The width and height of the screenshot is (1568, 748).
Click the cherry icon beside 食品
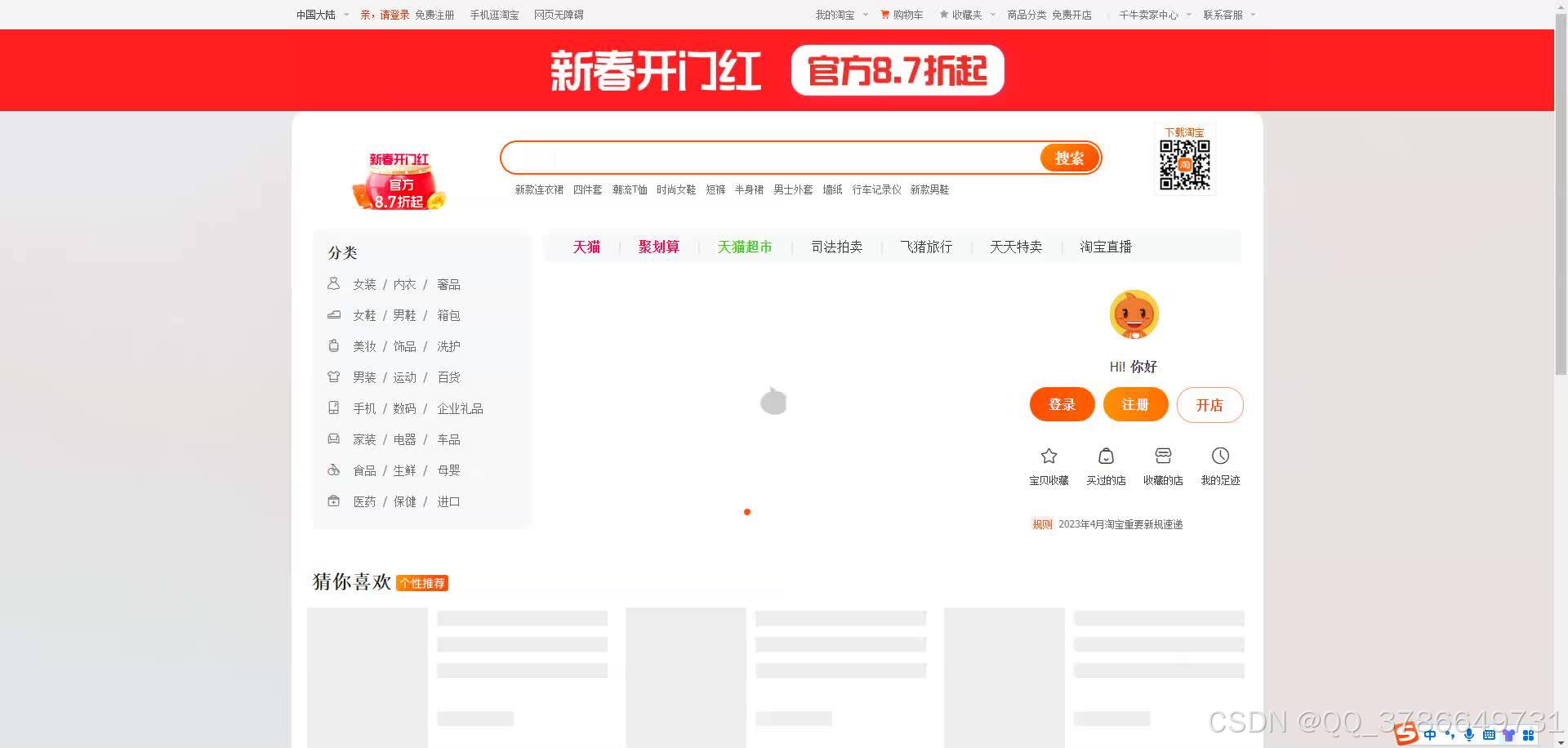(333, 470)
